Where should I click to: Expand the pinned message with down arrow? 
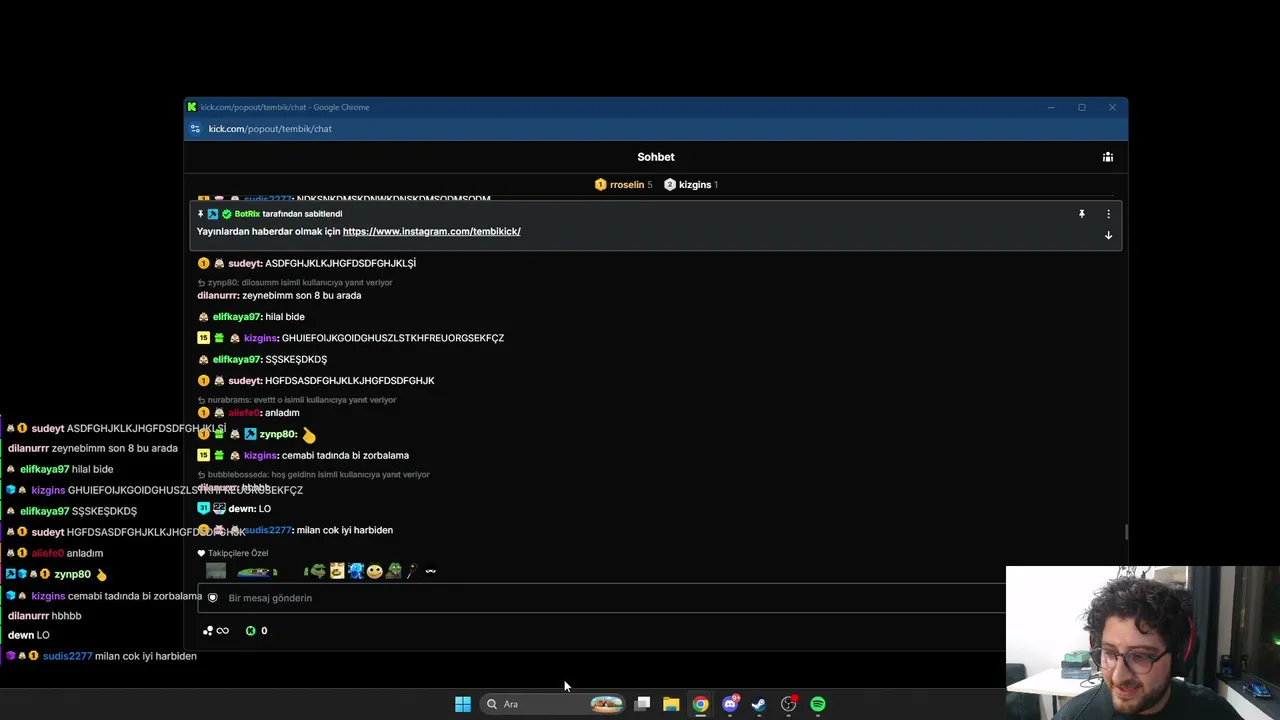[x=1108, y=236]
